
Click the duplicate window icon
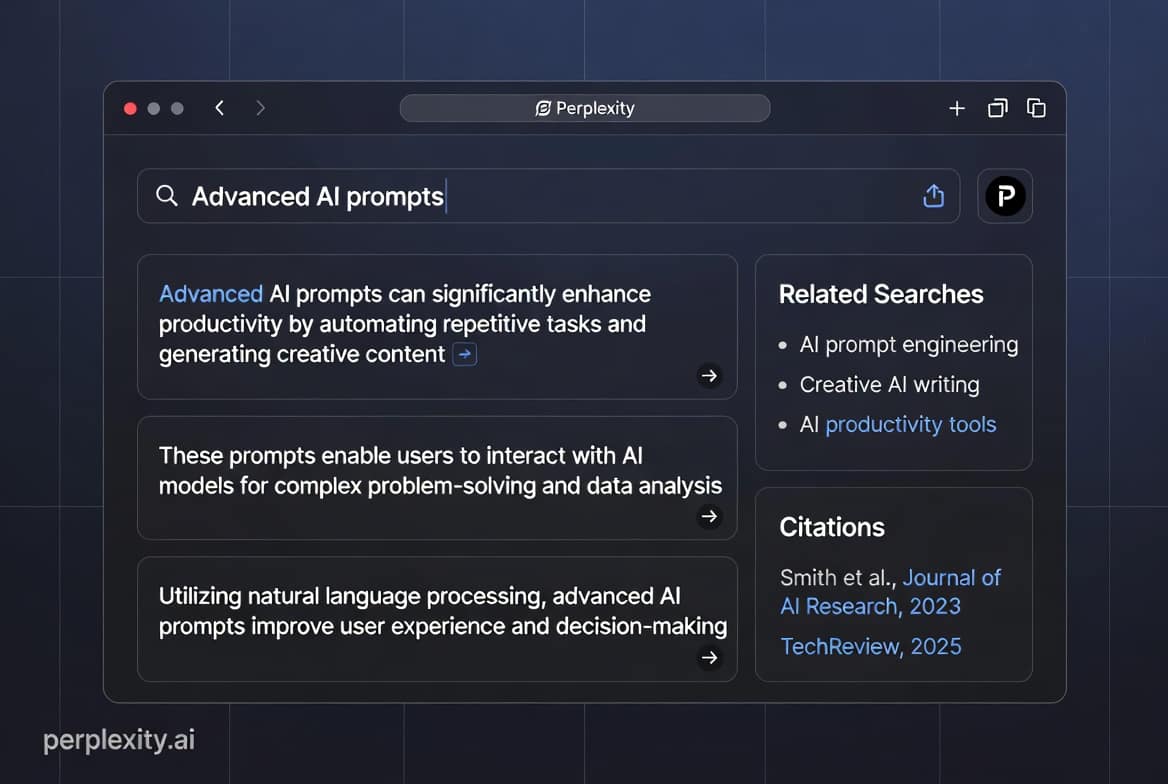[997, 108]
